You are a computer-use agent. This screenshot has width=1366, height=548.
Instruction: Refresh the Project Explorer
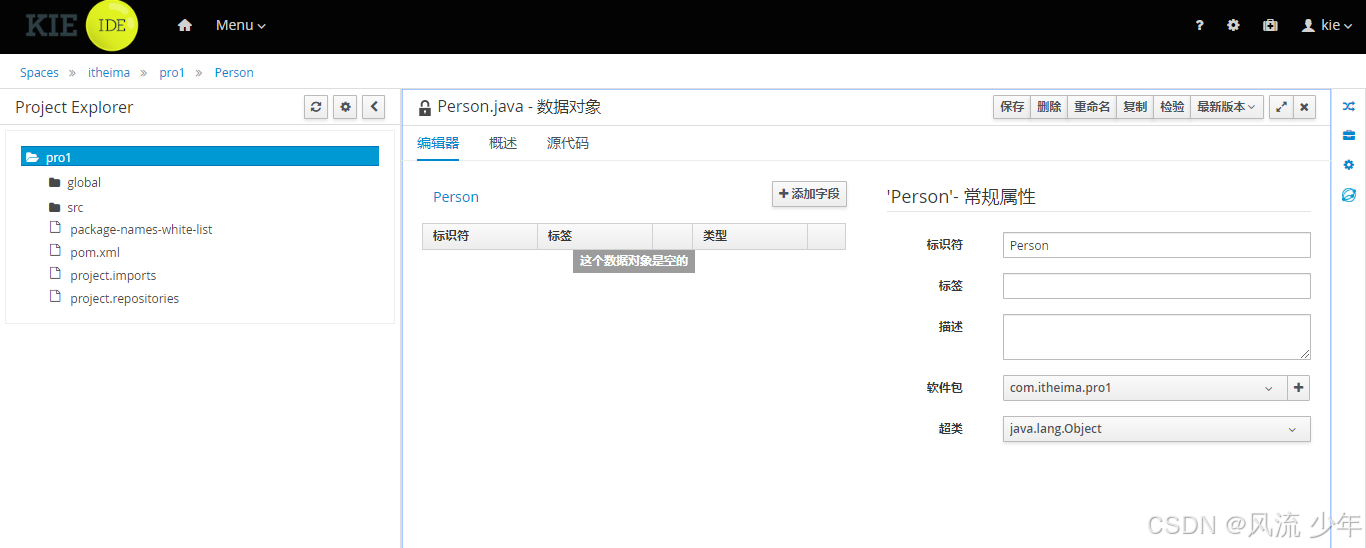(x=316, y=107)
